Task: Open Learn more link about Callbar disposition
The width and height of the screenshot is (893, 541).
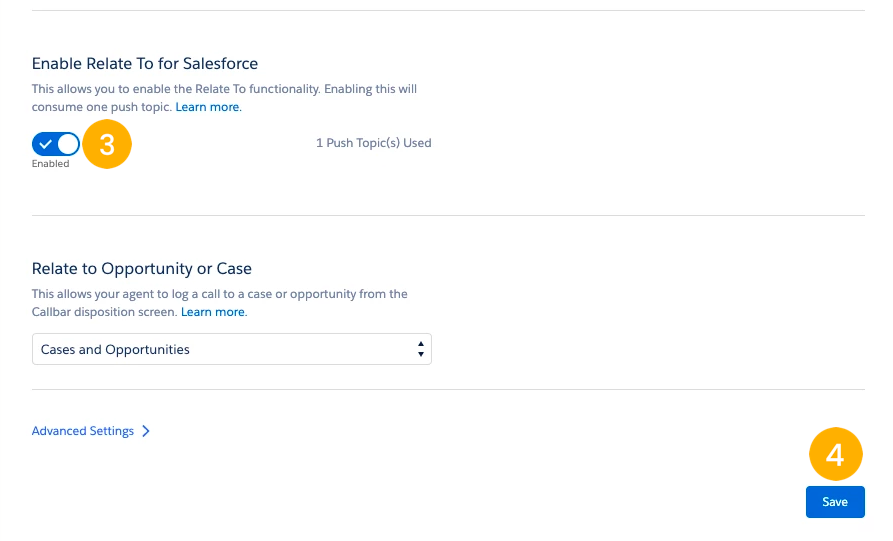Action: (x=214, y=312)
